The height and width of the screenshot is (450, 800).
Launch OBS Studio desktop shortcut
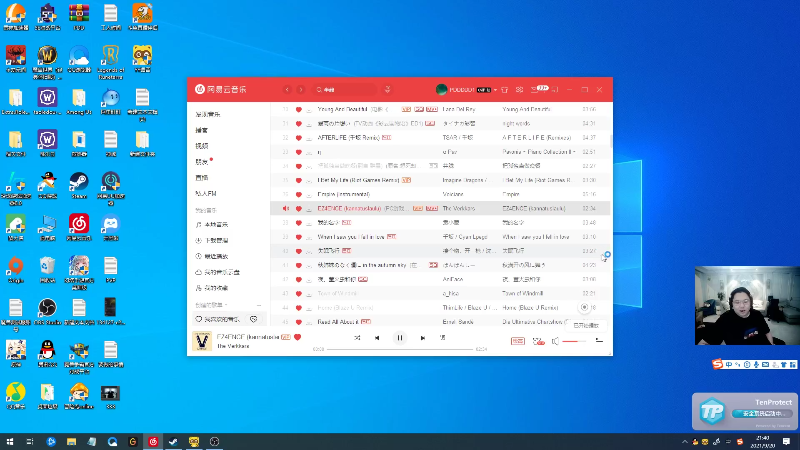click(x=47, y=312)
